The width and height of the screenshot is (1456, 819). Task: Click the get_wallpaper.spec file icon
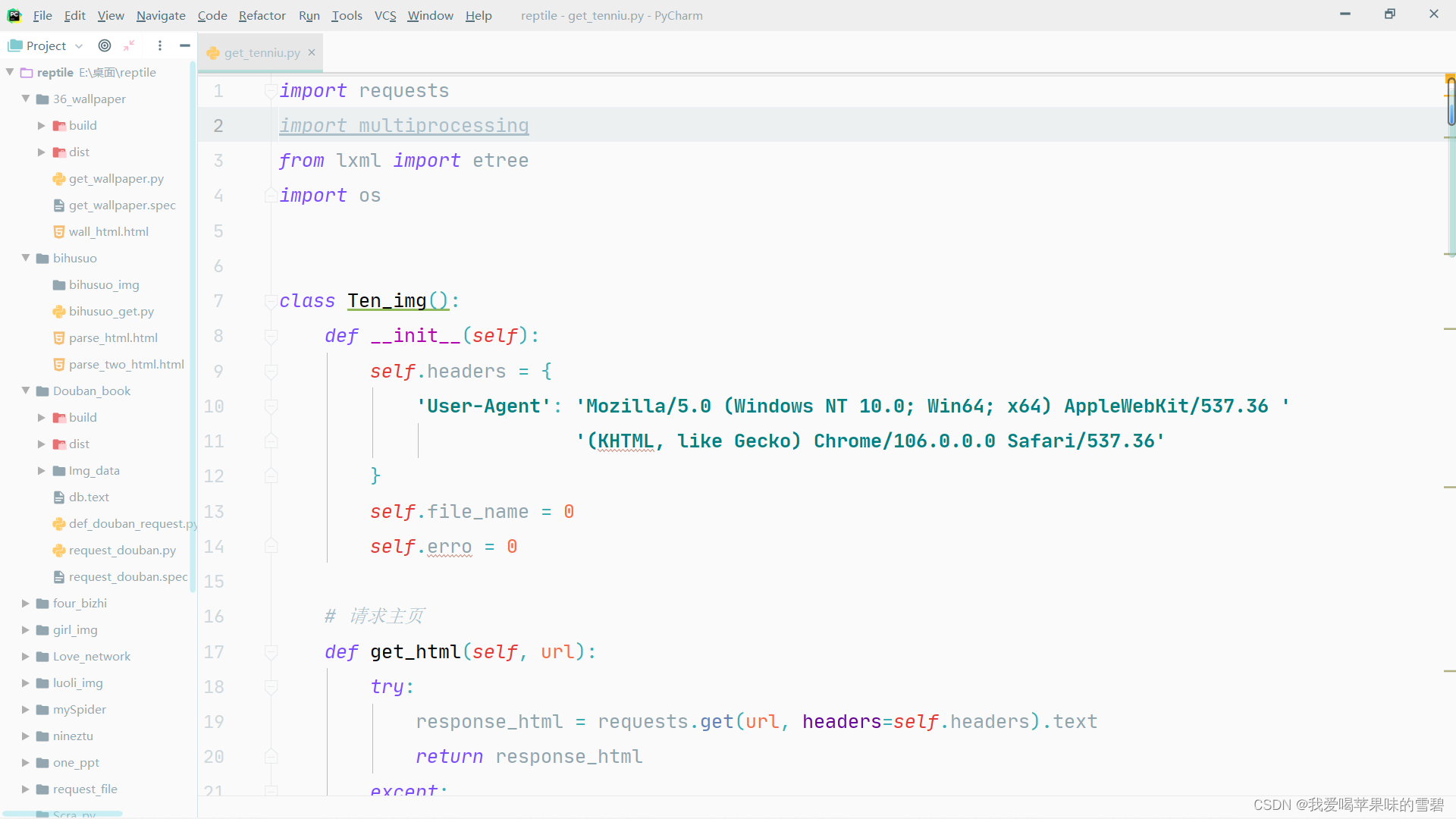(x=59, y=206)
